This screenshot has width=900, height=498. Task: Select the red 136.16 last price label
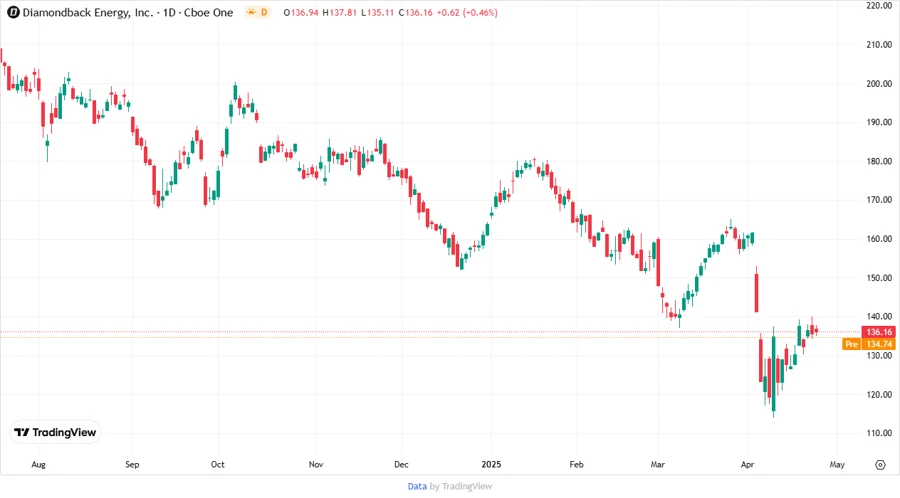point(879,332)
